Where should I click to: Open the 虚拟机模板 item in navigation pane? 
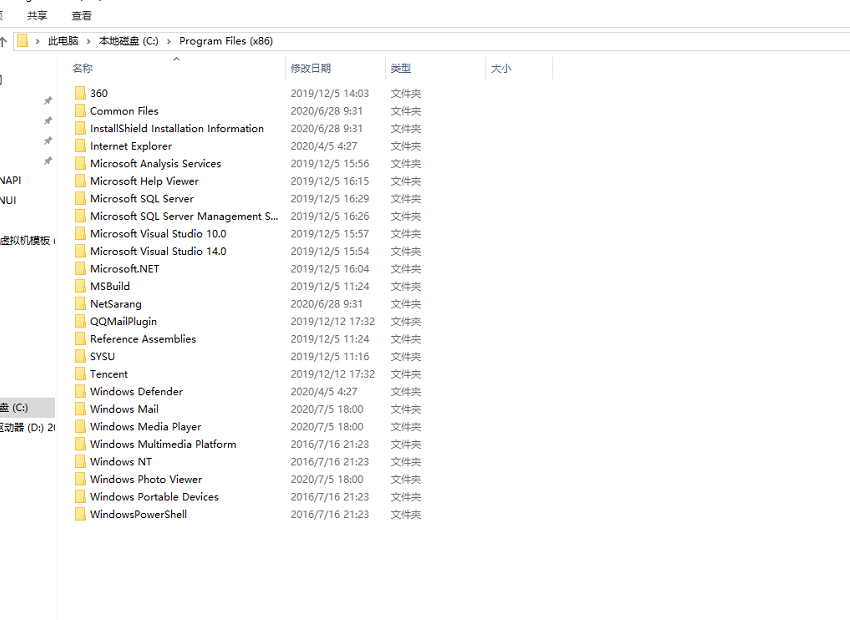point(26,240)
